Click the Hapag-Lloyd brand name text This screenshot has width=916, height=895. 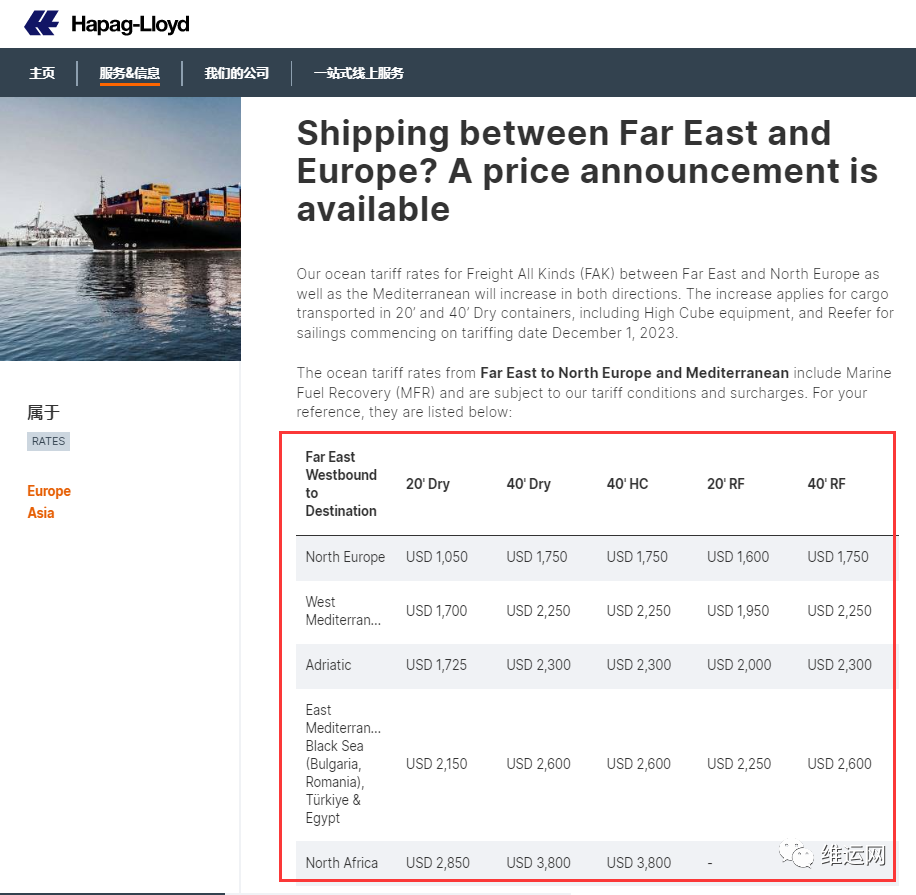click(130, 24)
